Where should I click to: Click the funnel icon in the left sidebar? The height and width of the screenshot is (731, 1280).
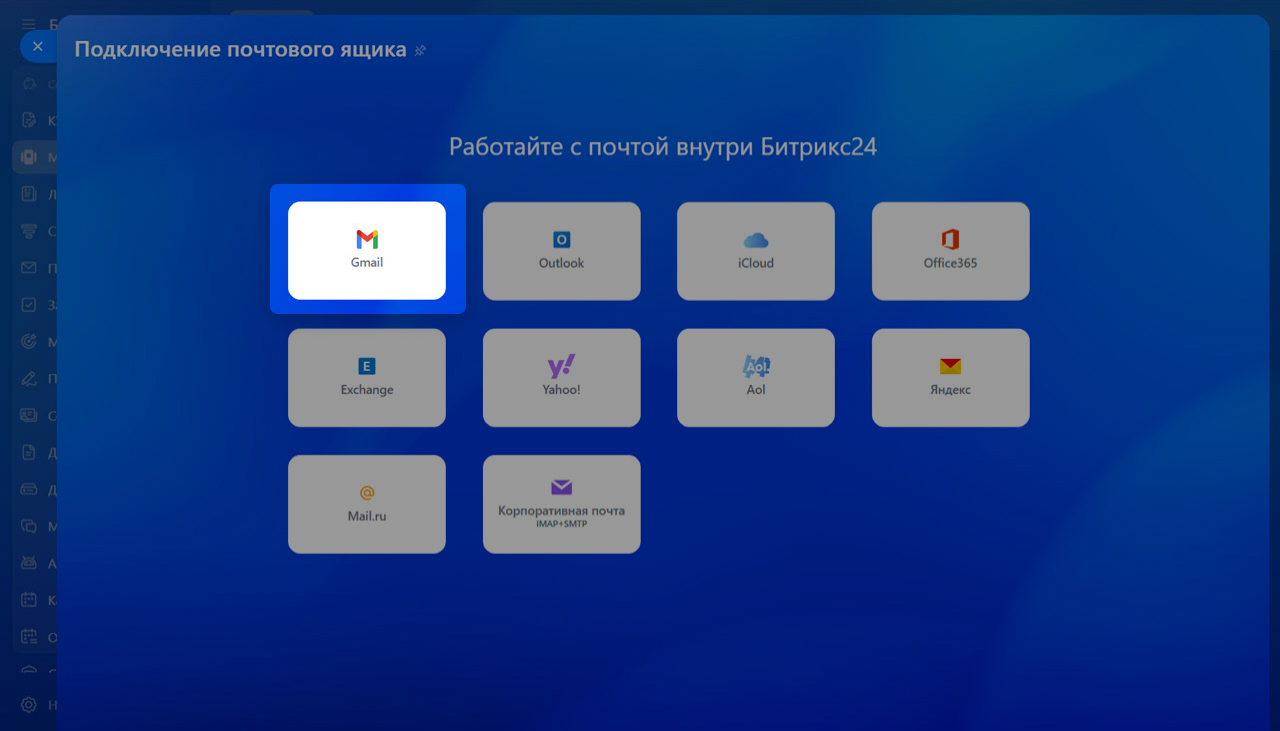[29, 231]
